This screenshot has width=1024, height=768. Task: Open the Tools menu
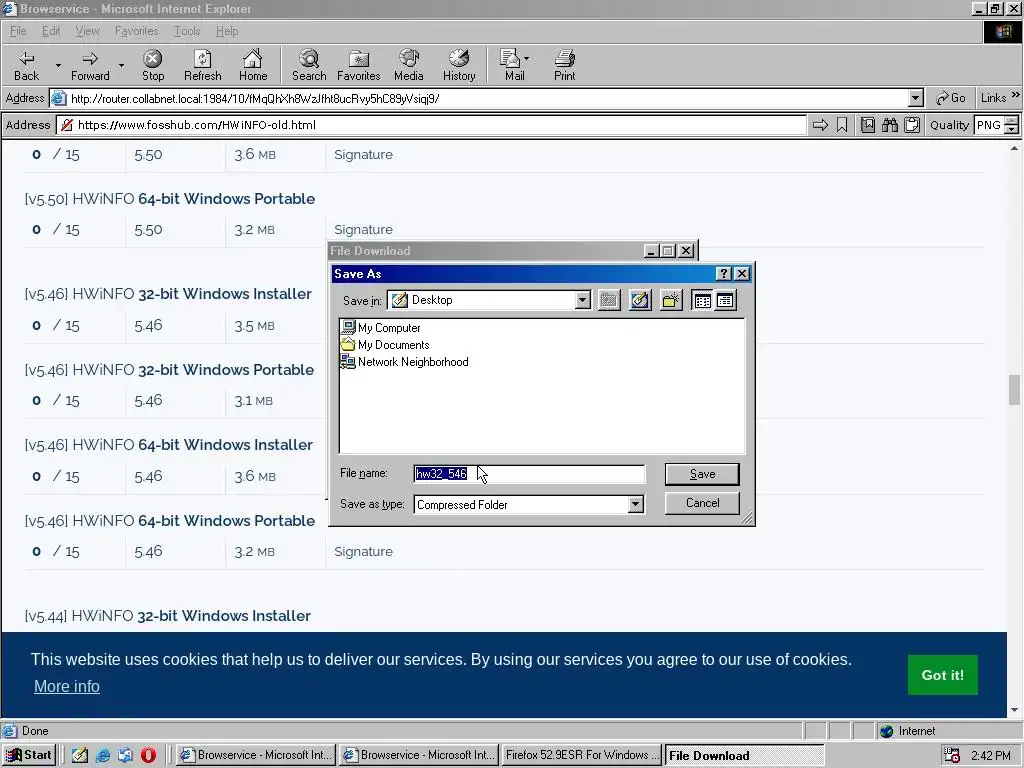point(187,31)
